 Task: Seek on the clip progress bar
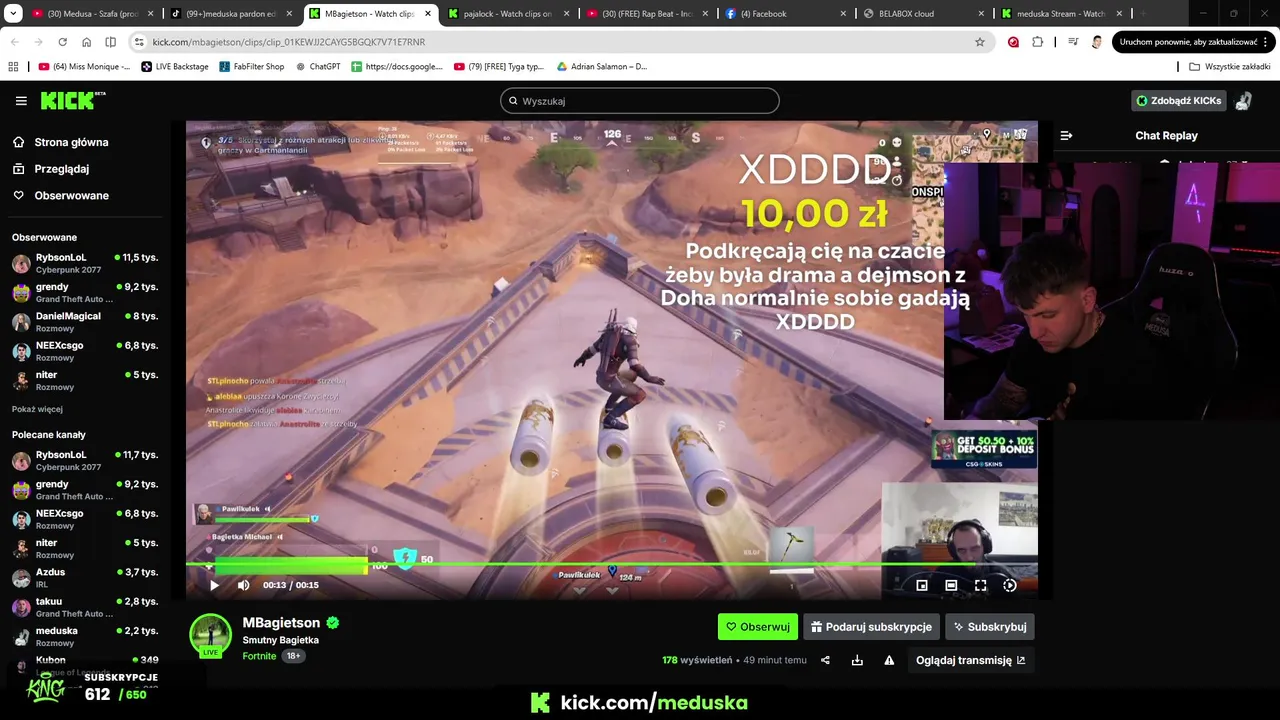pos(612,565)
